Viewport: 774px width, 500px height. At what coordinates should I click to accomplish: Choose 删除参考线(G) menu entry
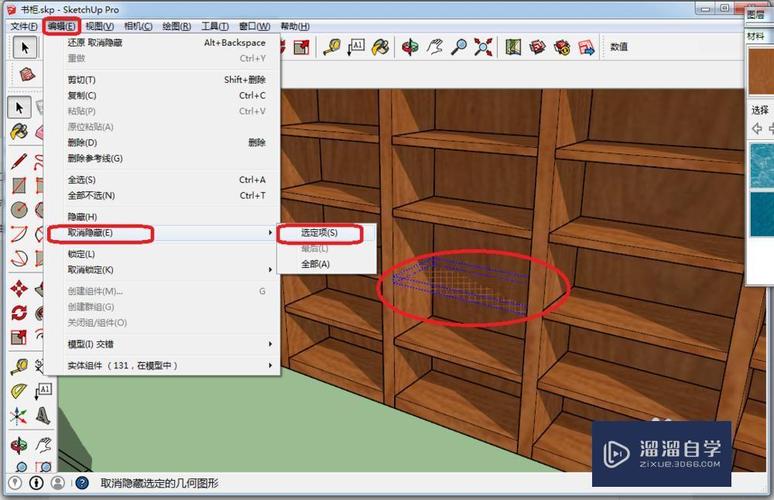163,158
